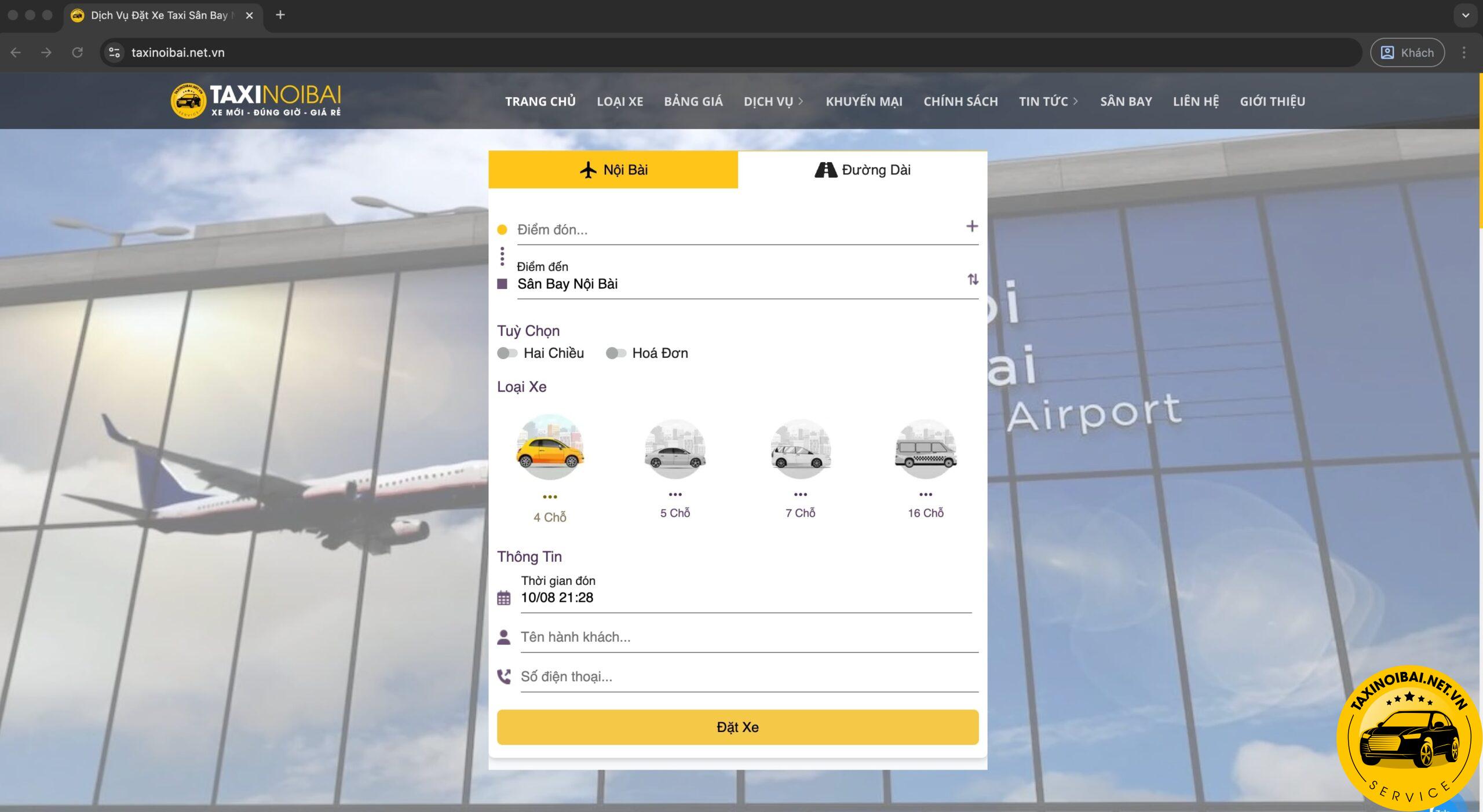Open the Khuyến Mại navigation link
The image size is (1483, 812).
tap(863, 101)
